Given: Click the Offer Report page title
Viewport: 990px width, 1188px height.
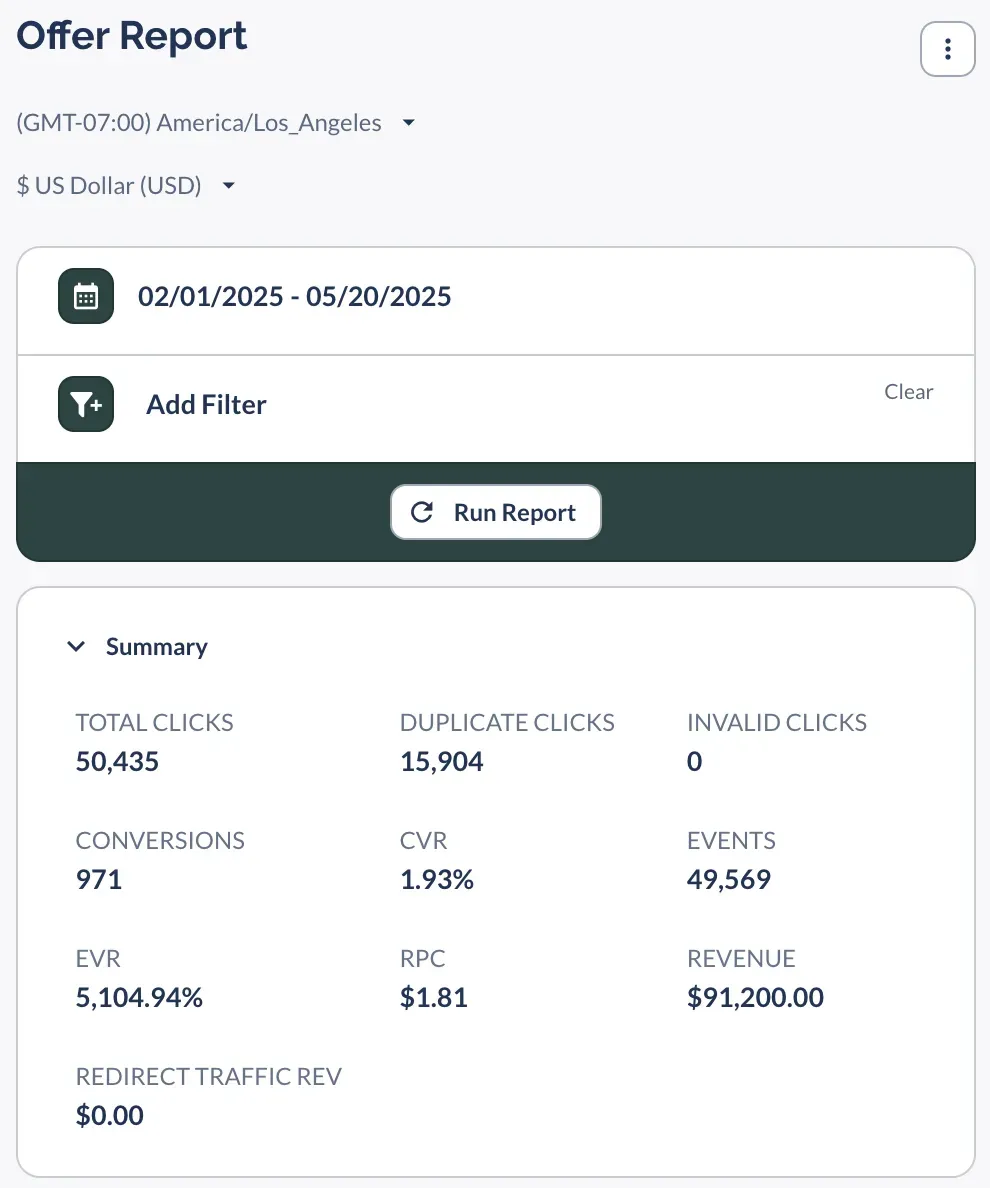Looking at the screenshot, I should 132,36.
